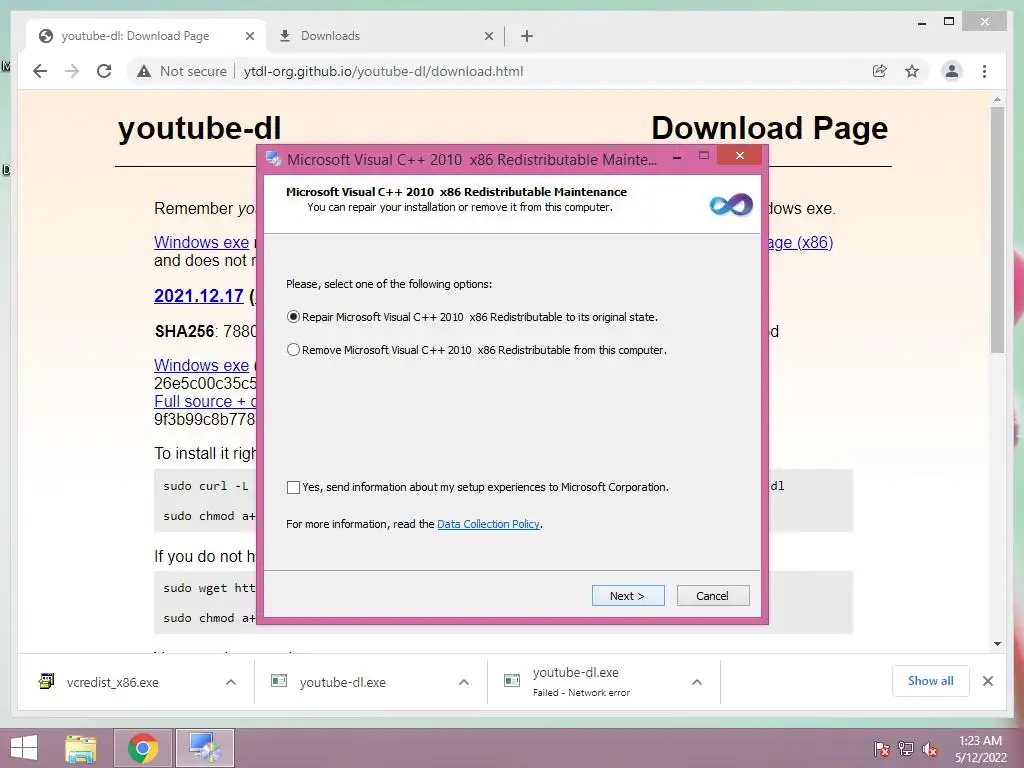Open a new Chrome tab

[527, 36]
